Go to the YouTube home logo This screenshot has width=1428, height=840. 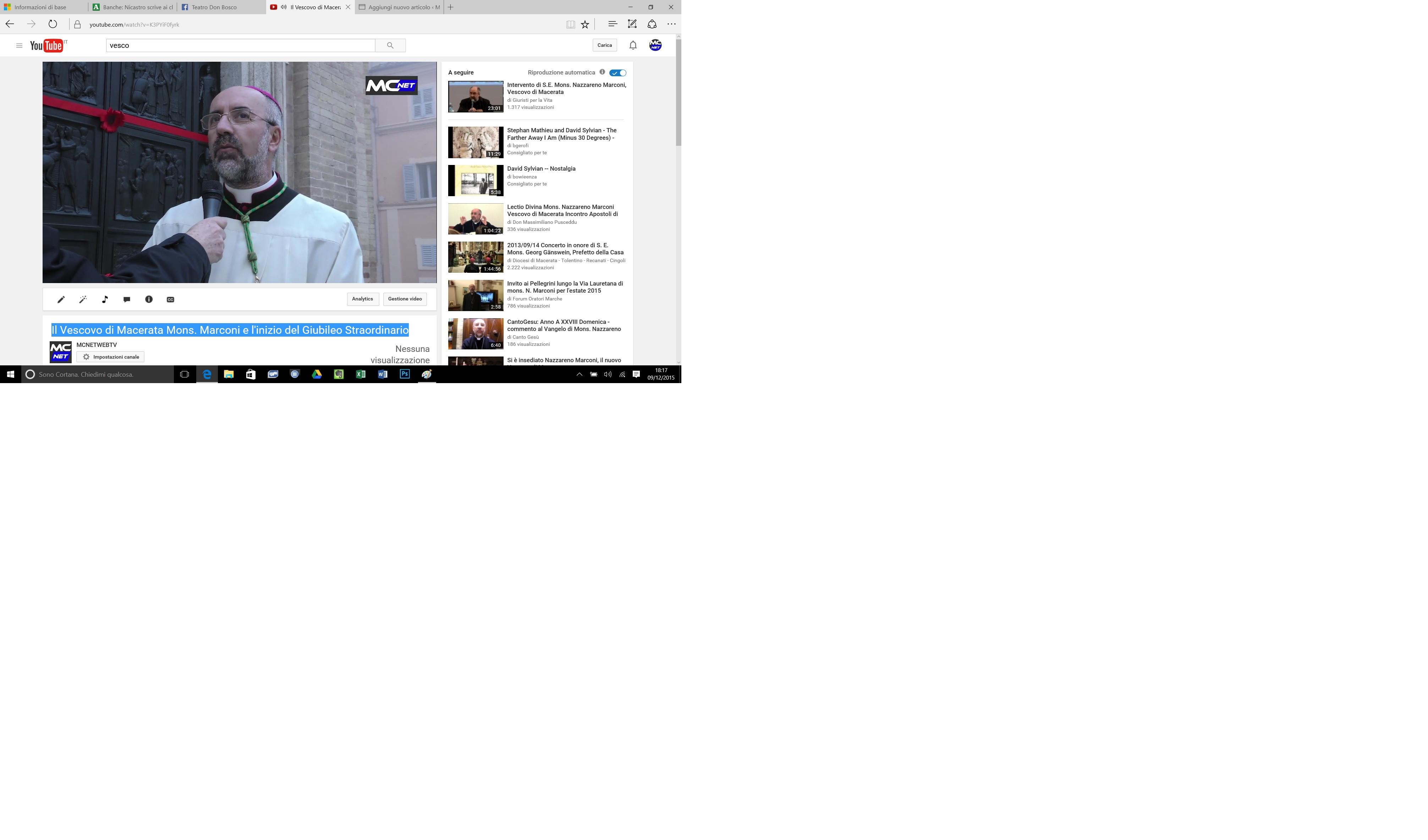[47, 46]
